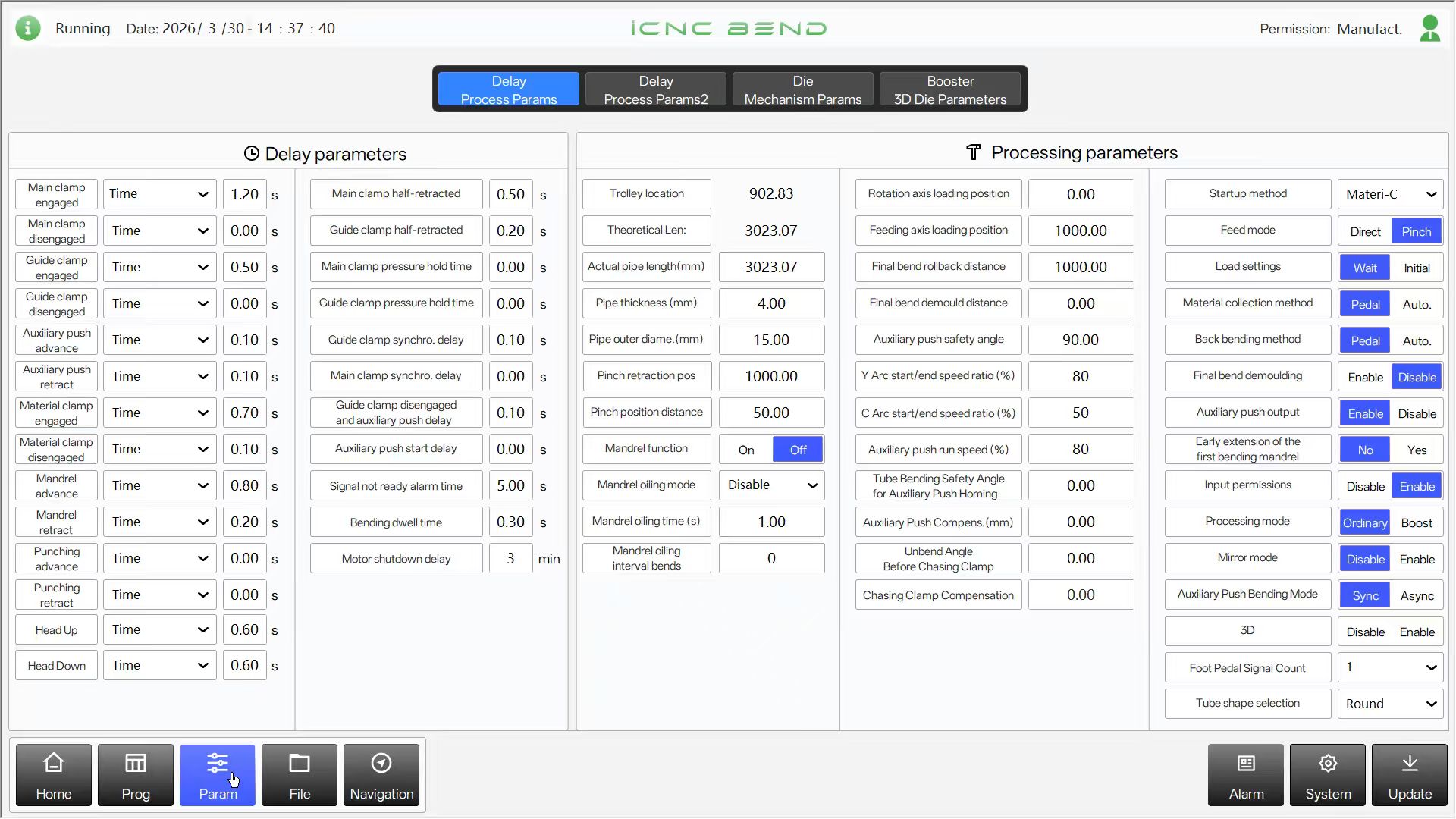This screenshot has width=1456, height=819.
Task: Set Auxiliary Push Bending Mode to Async
Action: coord(1417,595)
